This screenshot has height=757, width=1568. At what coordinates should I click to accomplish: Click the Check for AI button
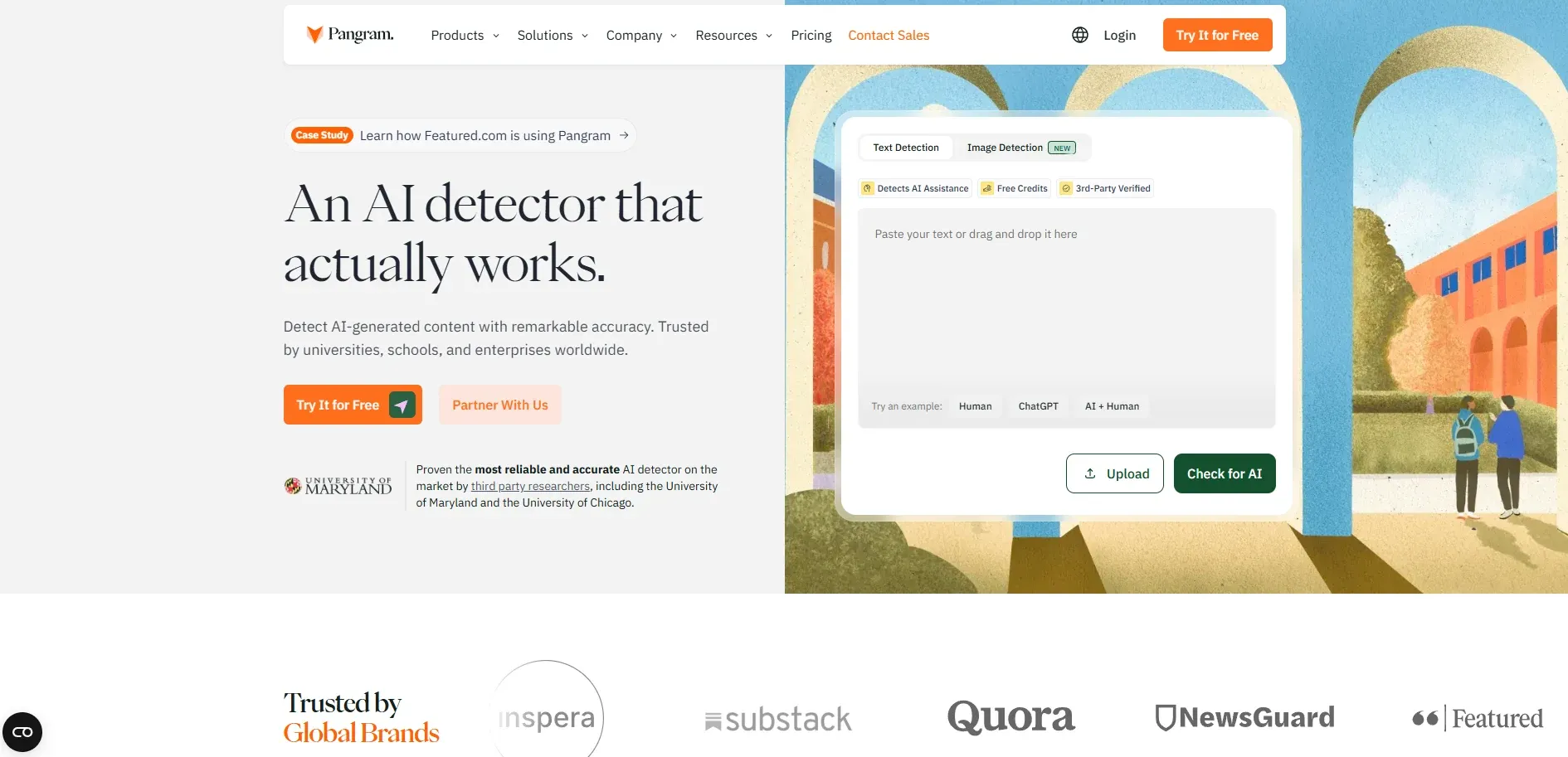point(1225,473)
